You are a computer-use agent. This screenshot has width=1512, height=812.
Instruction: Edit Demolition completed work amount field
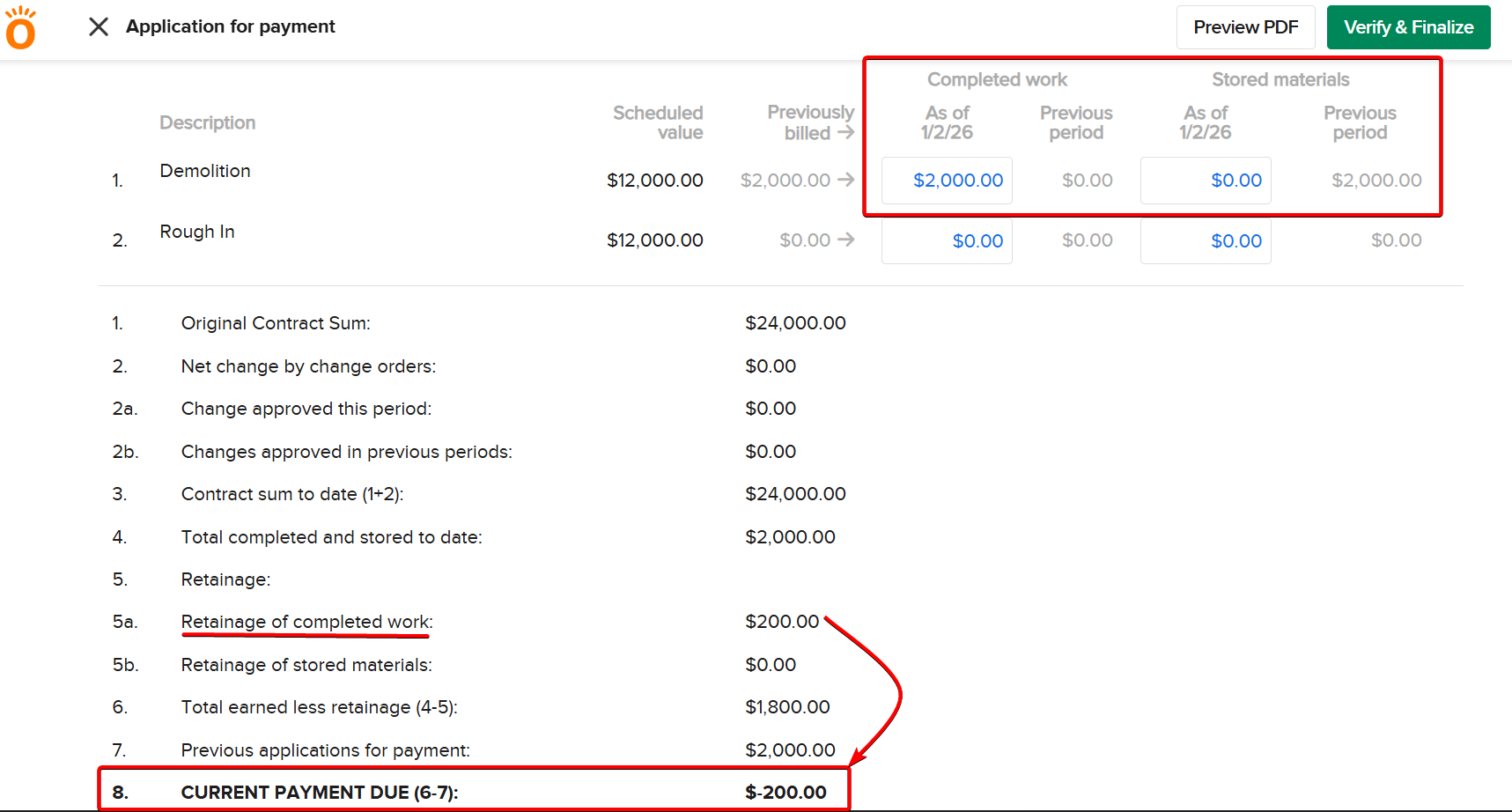(x=947, y=181)
